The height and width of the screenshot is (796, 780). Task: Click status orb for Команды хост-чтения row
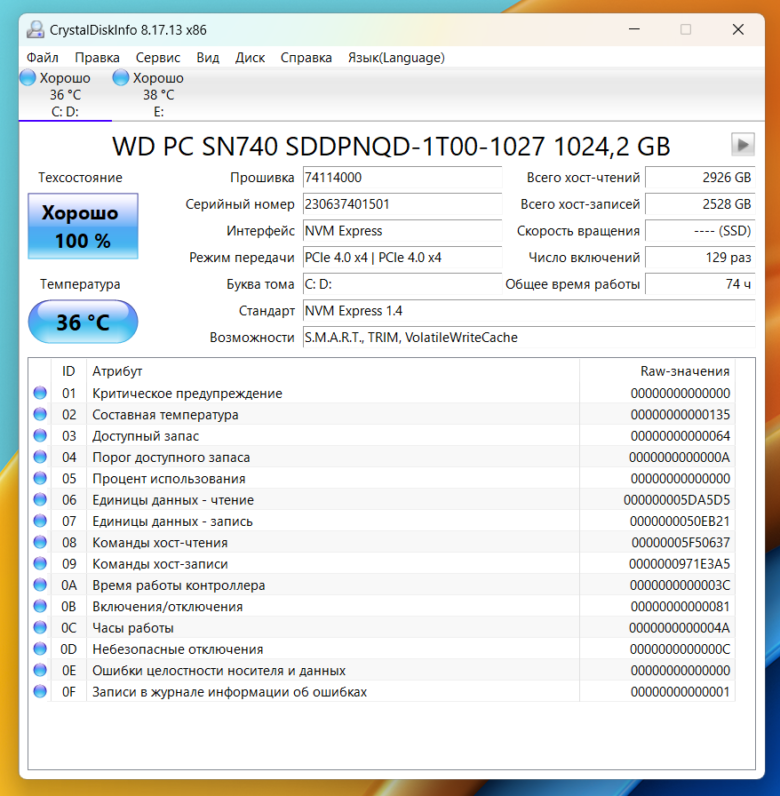(40, 542)
